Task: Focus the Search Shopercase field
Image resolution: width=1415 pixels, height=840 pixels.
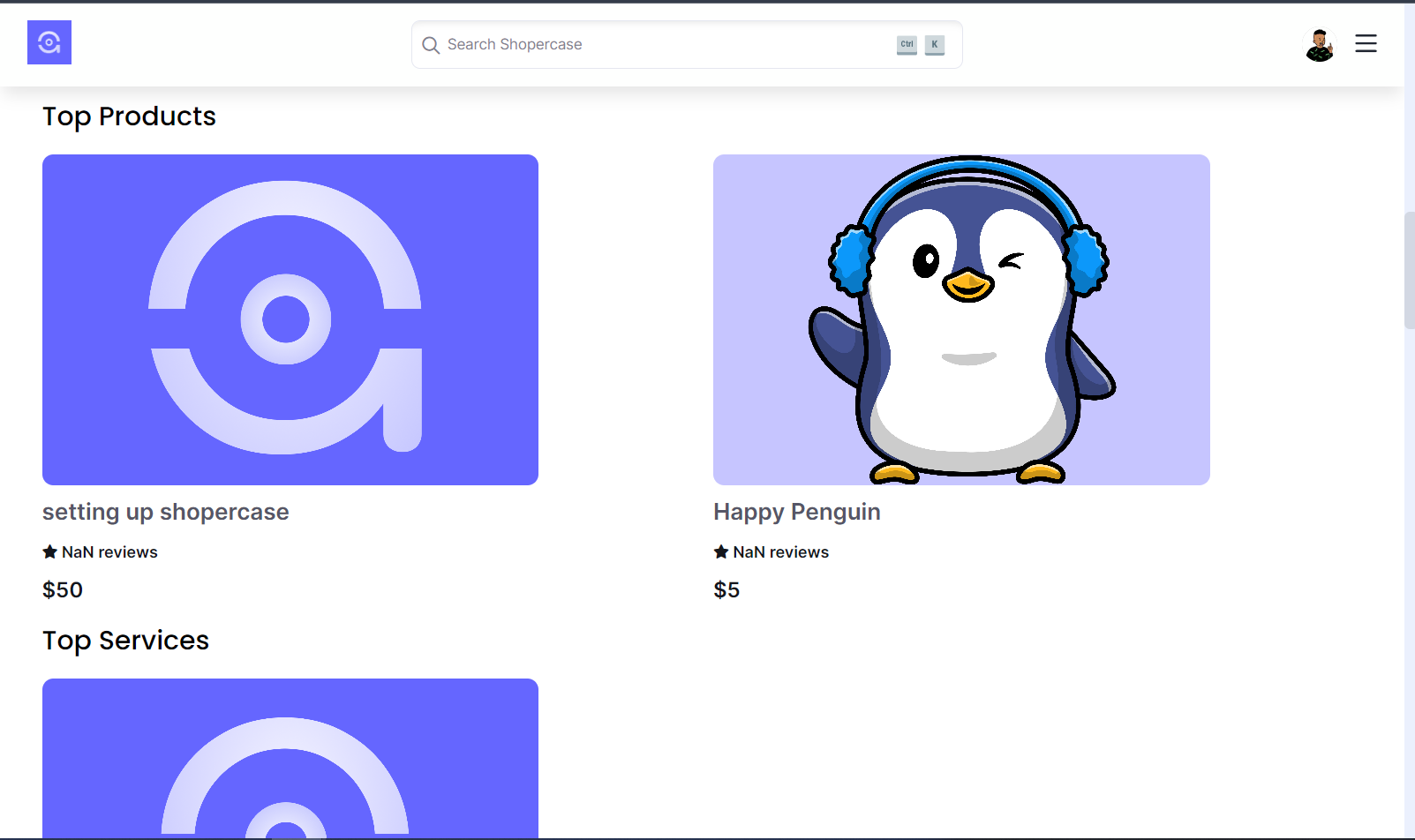Action: pos(687,45)
